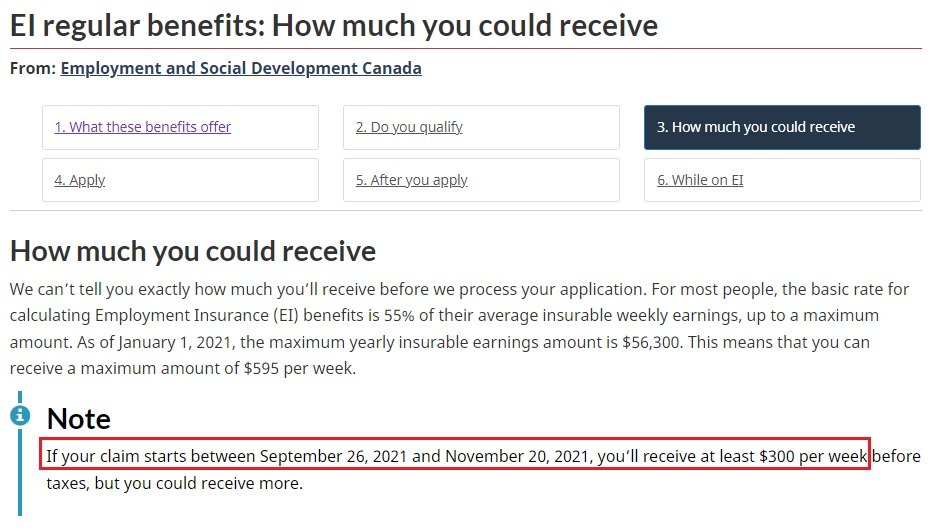Image resolution: width=937 pixels, height=531 pixels.
Task: Click the '$595 per week' text
Action: pos(299,369)
